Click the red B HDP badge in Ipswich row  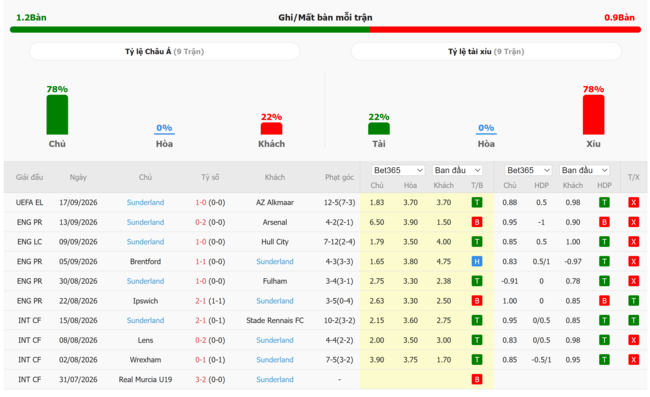click(x=604, y=301)
